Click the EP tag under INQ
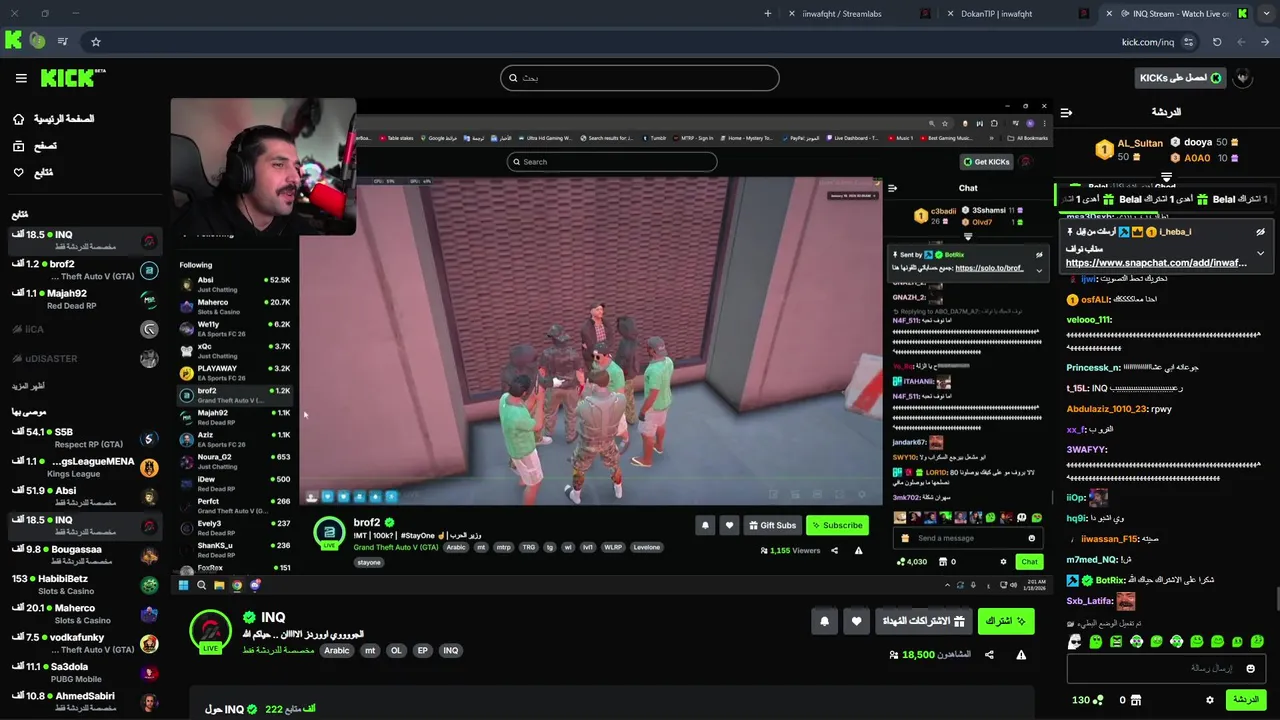This screenshot has height=720, width=1280. 423,651
